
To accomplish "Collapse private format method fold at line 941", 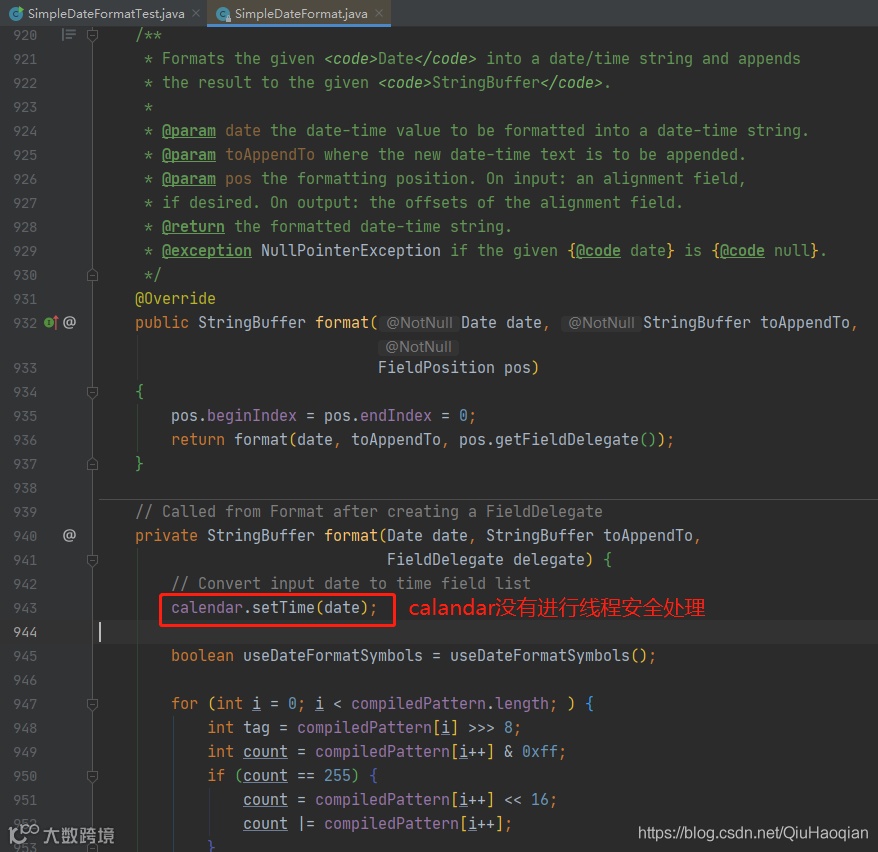I will click(92, 560).
